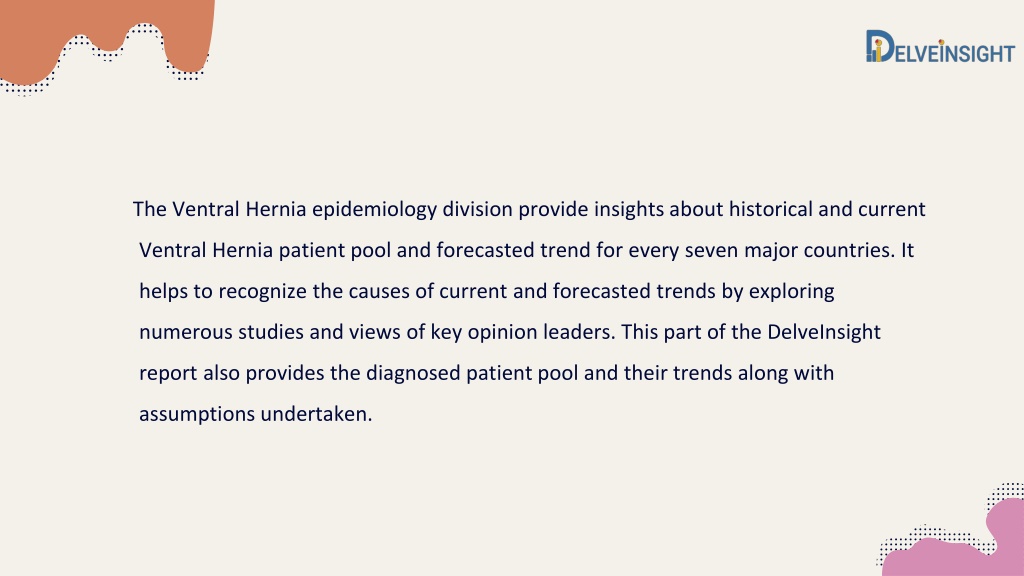Click the line starting 'Ventral Hernia patient pool'
1024x576 pixels.
pyautogui.click(x=526, y=250)
